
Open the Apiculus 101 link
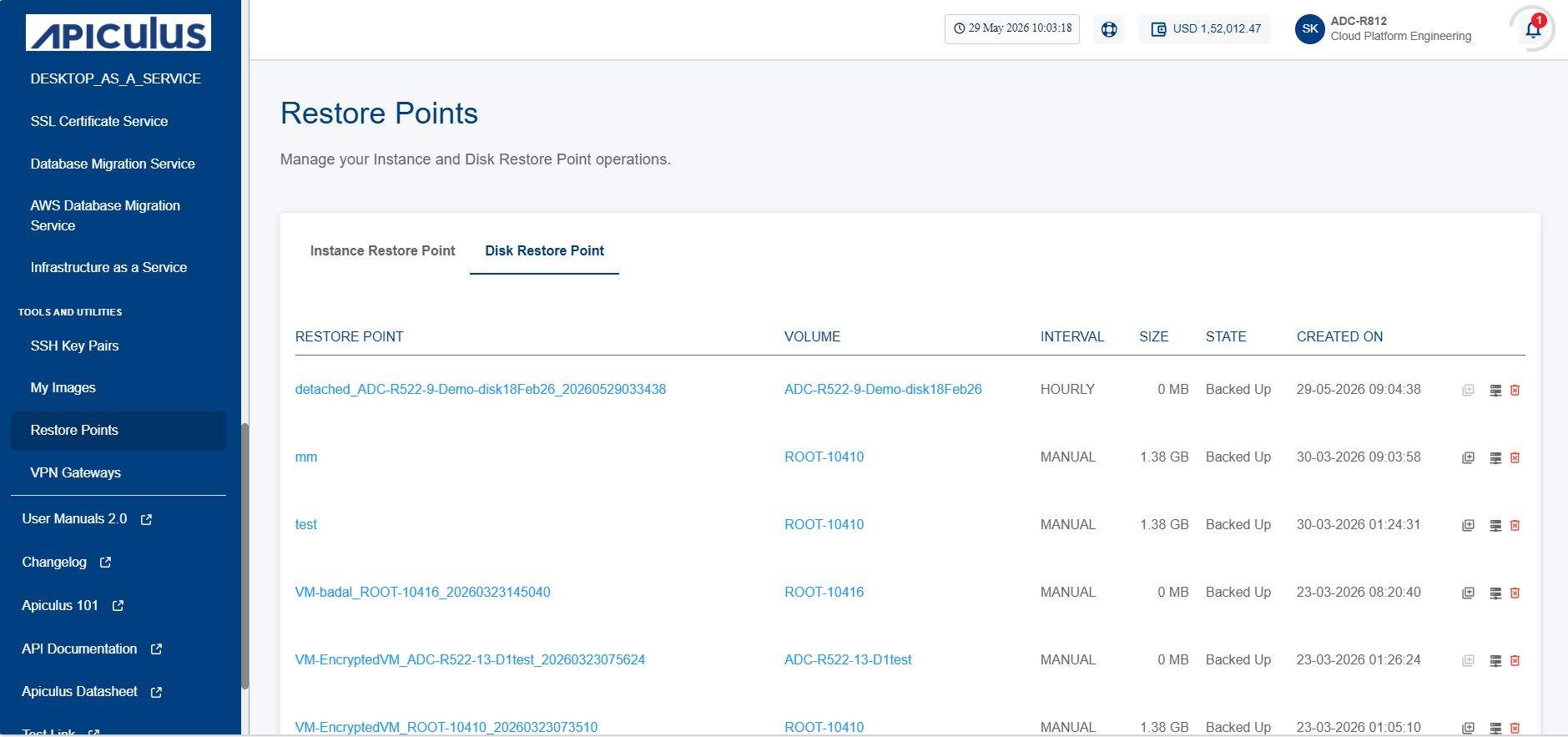pos(60,605)
